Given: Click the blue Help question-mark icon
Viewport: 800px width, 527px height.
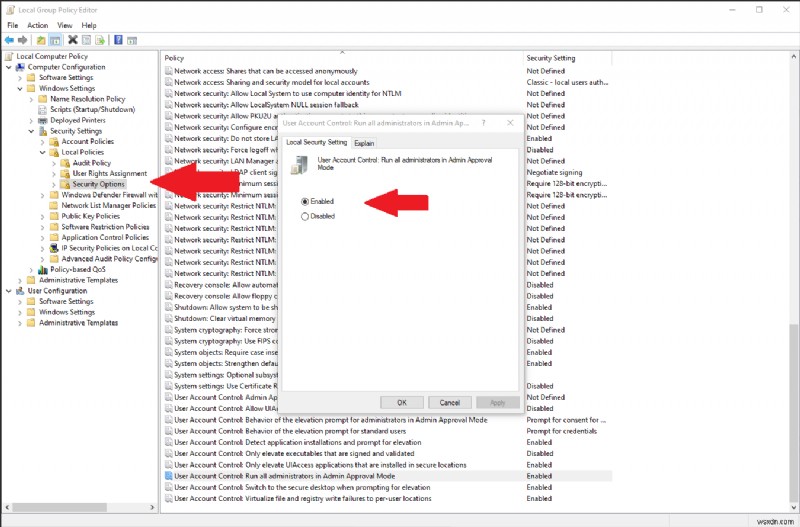Looking at the screenshot, I should pyautogui.click(x=118, y=40).
